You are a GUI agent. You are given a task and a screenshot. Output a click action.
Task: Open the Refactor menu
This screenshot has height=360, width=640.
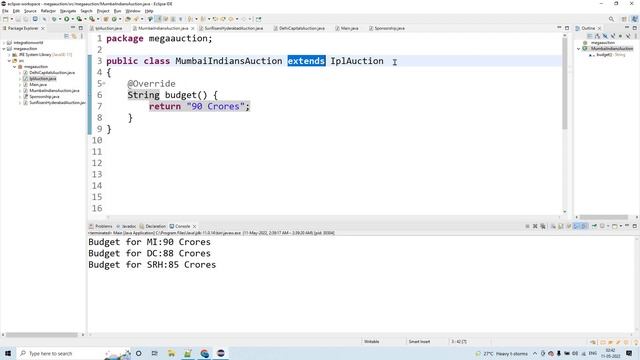coord(48,11)
